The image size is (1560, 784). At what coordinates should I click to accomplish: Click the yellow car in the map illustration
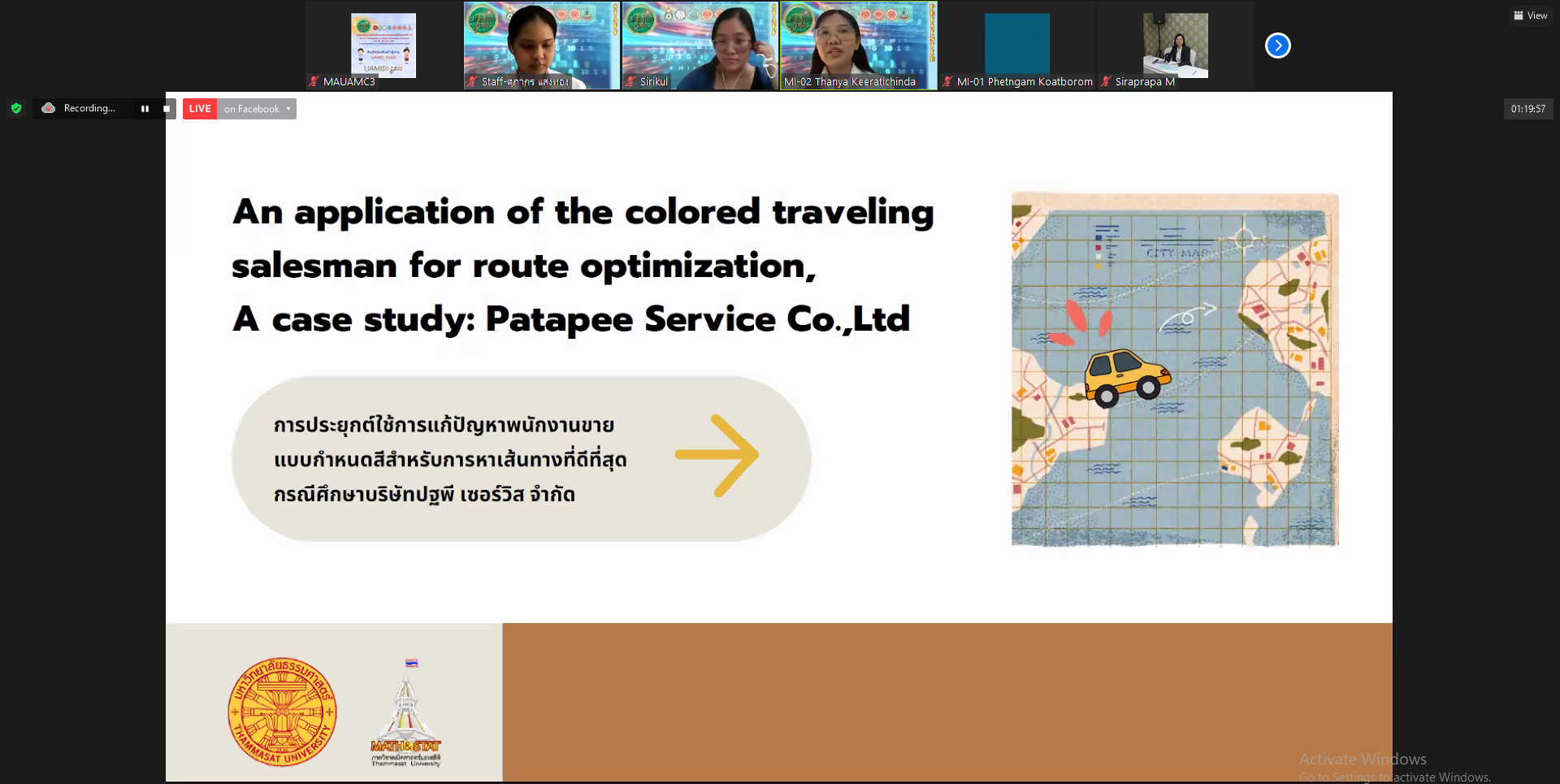click(x=1128, y=378)
